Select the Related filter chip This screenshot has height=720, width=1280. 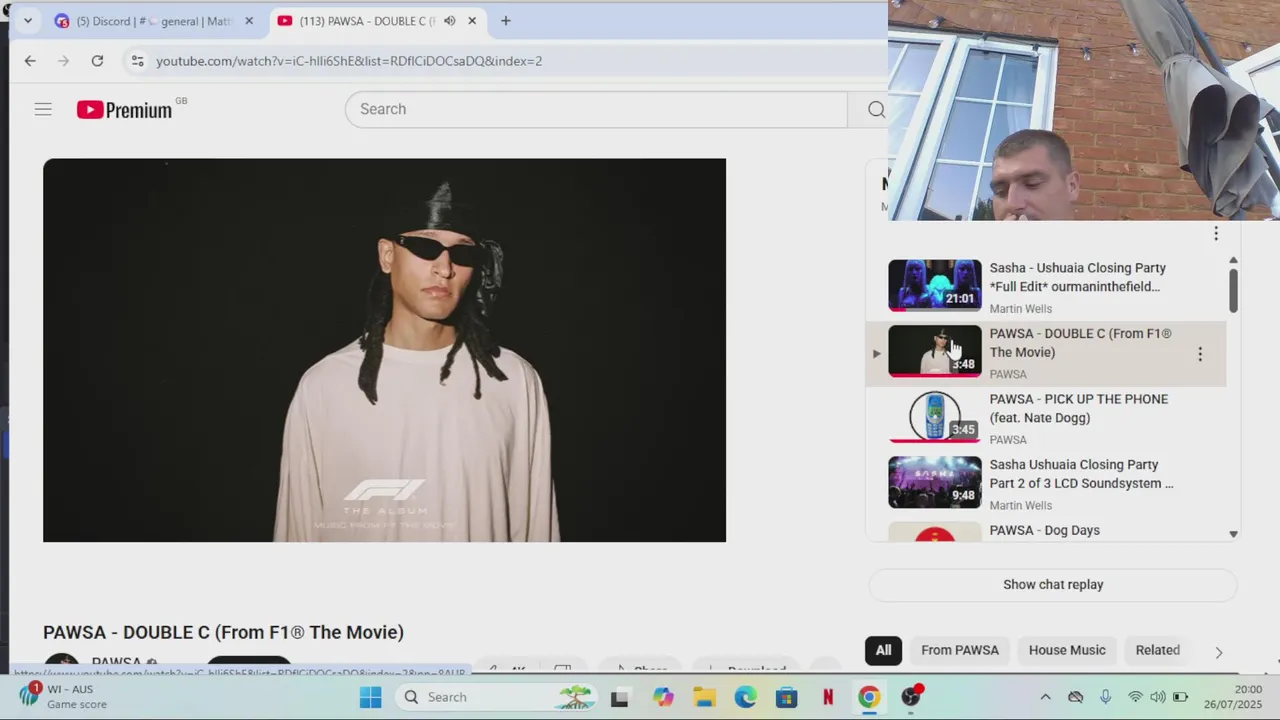(1157, 650)
